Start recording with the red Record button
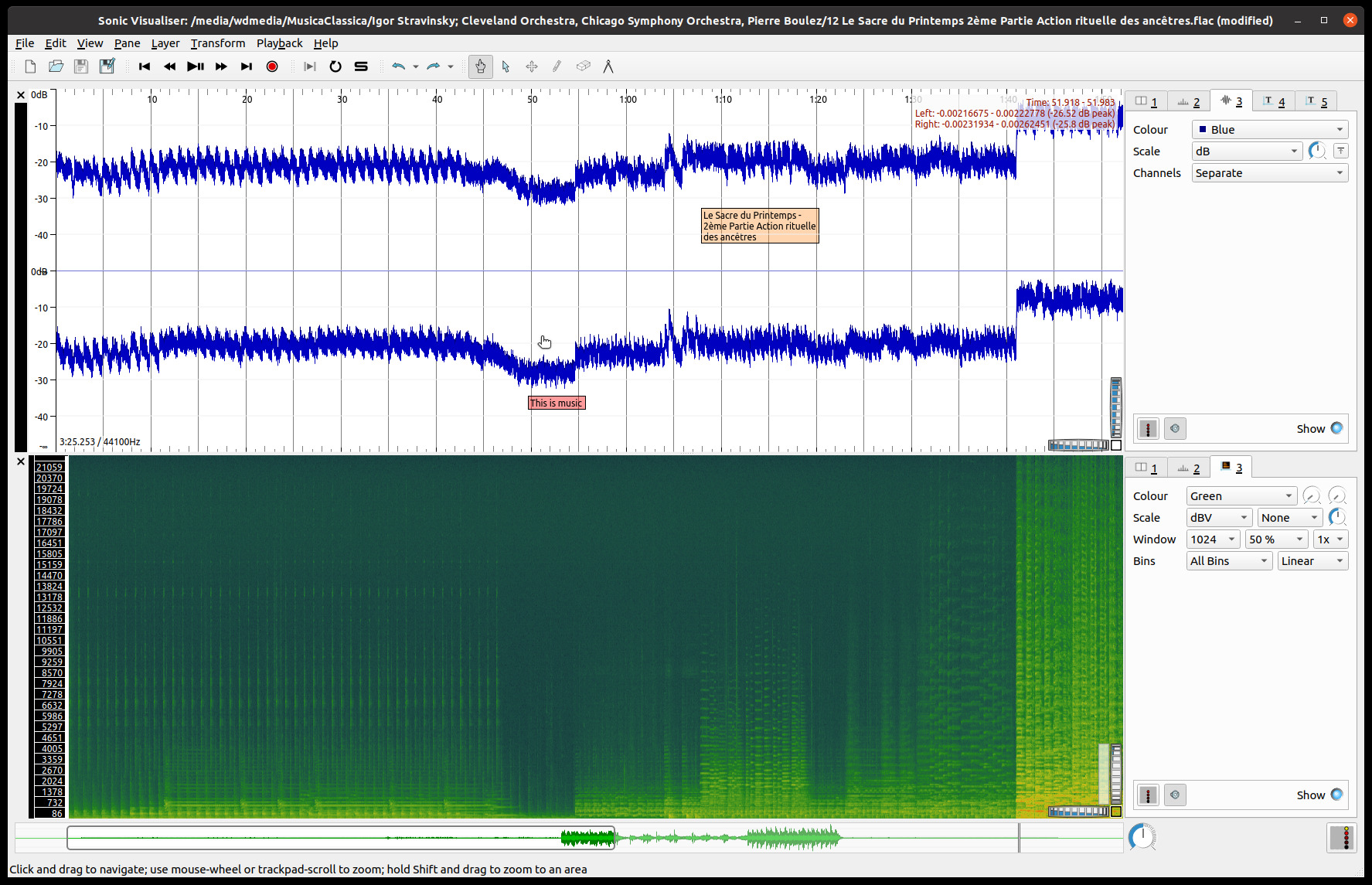 [x=272, y=66]
